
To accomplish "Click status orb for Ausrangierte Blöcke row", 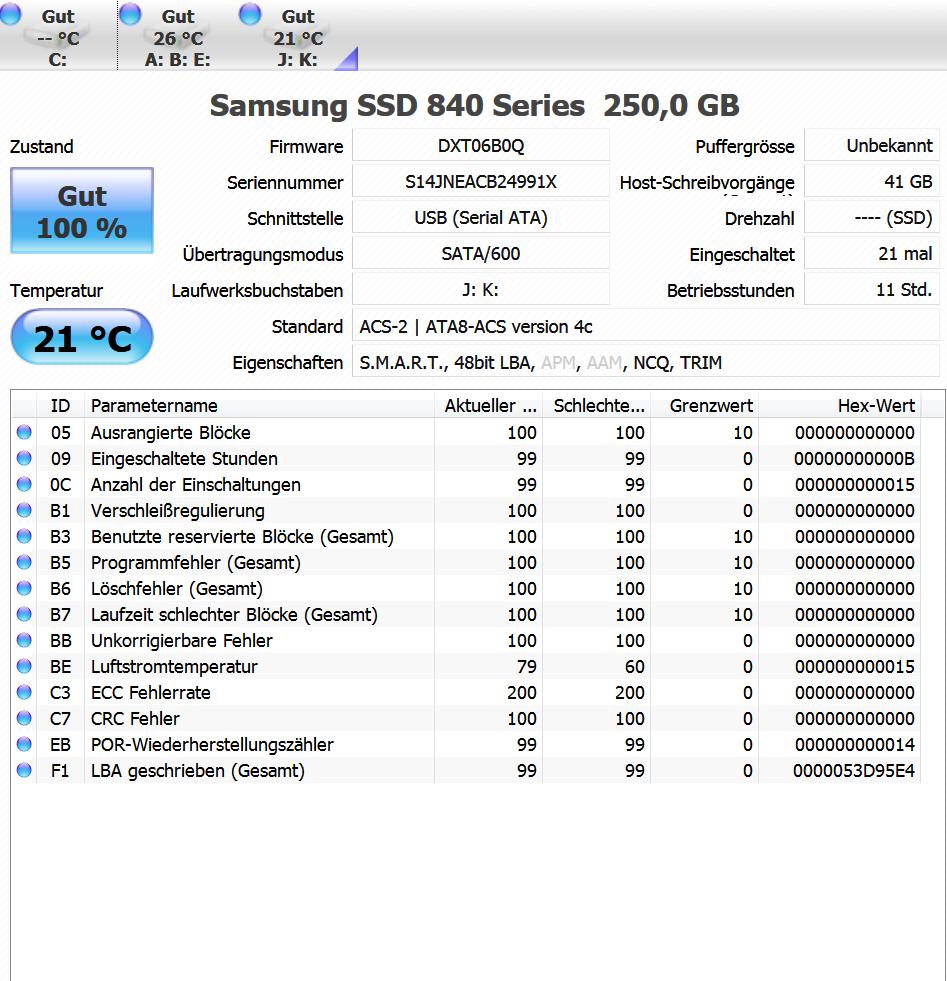I will pyautogui.click(x=24, y=432).
